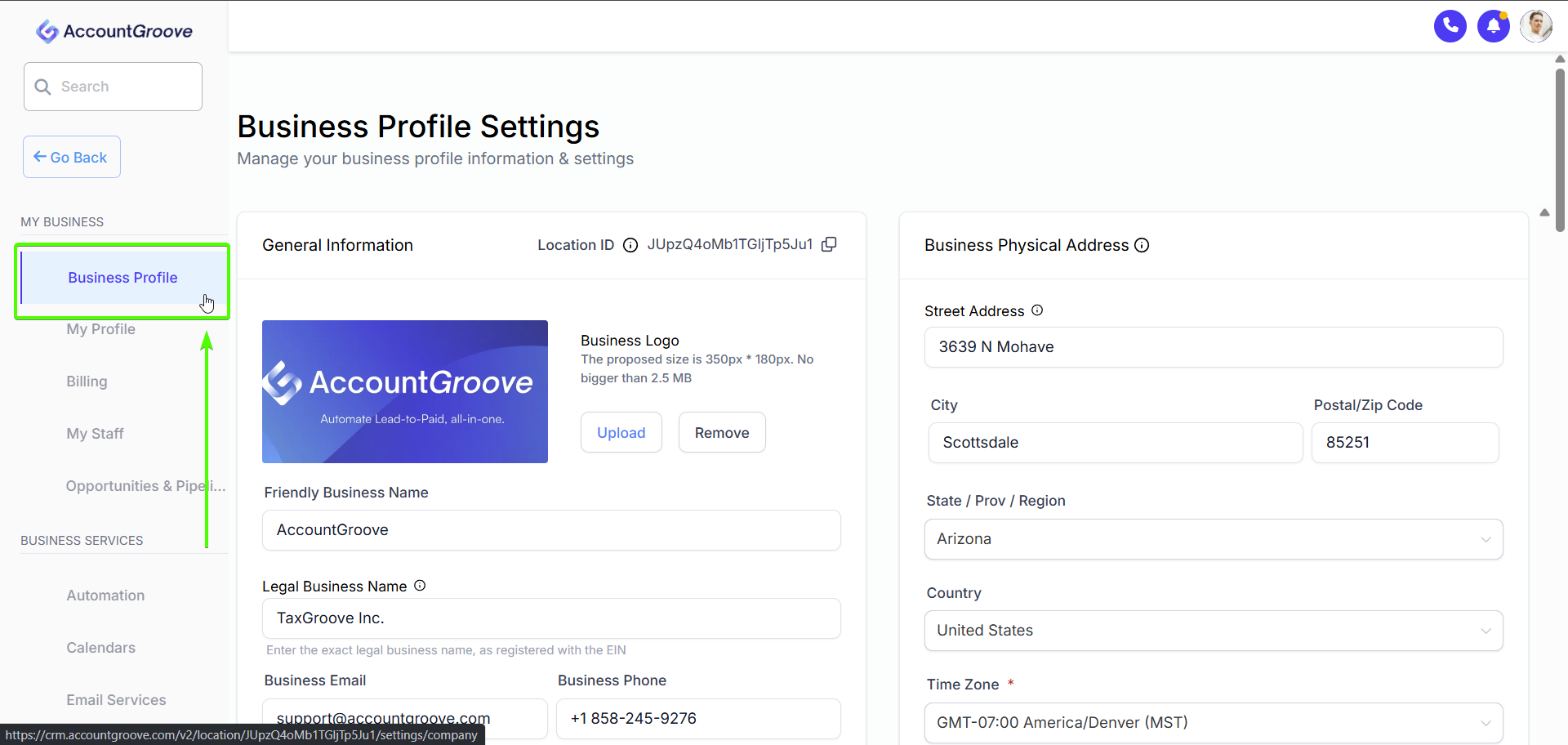This screenshot has height=745, width=1568.
Task: Open the user avatar menu
Action: tap(1535, 26)
